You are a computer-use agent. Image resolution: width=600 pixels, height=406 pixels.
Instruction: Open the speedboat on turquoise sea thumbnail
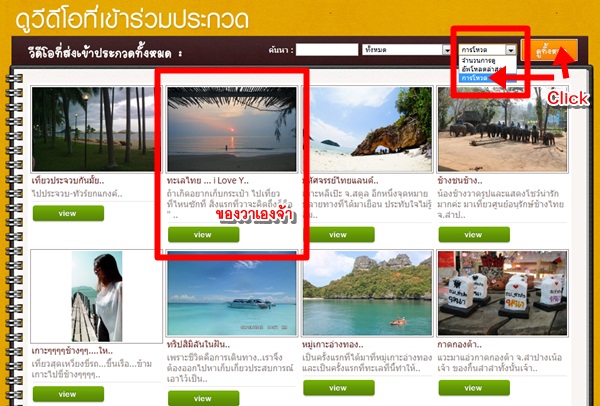coord(232,293)
